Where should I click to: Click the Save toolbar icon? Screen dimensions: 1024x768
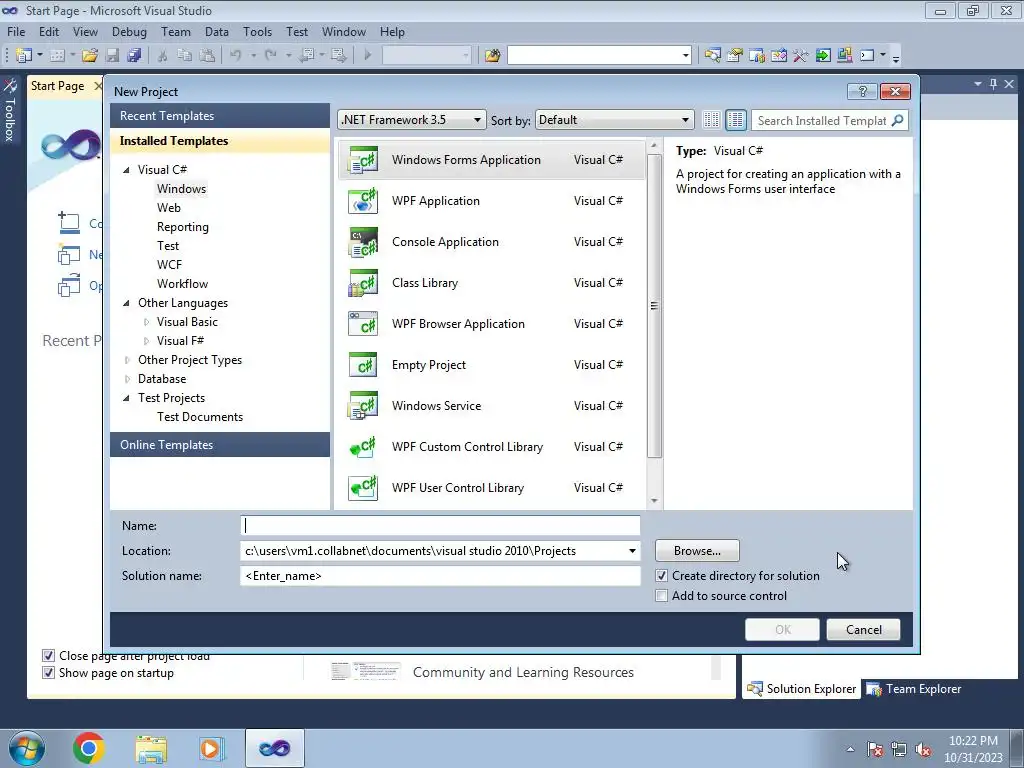[x=112, y=56]
